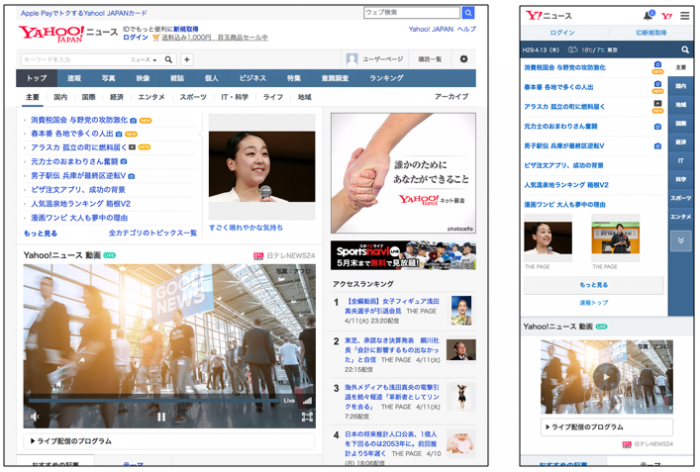700x472 pixels.
Task: Pause the desktop news video
Action: click(x=161, y=416)
